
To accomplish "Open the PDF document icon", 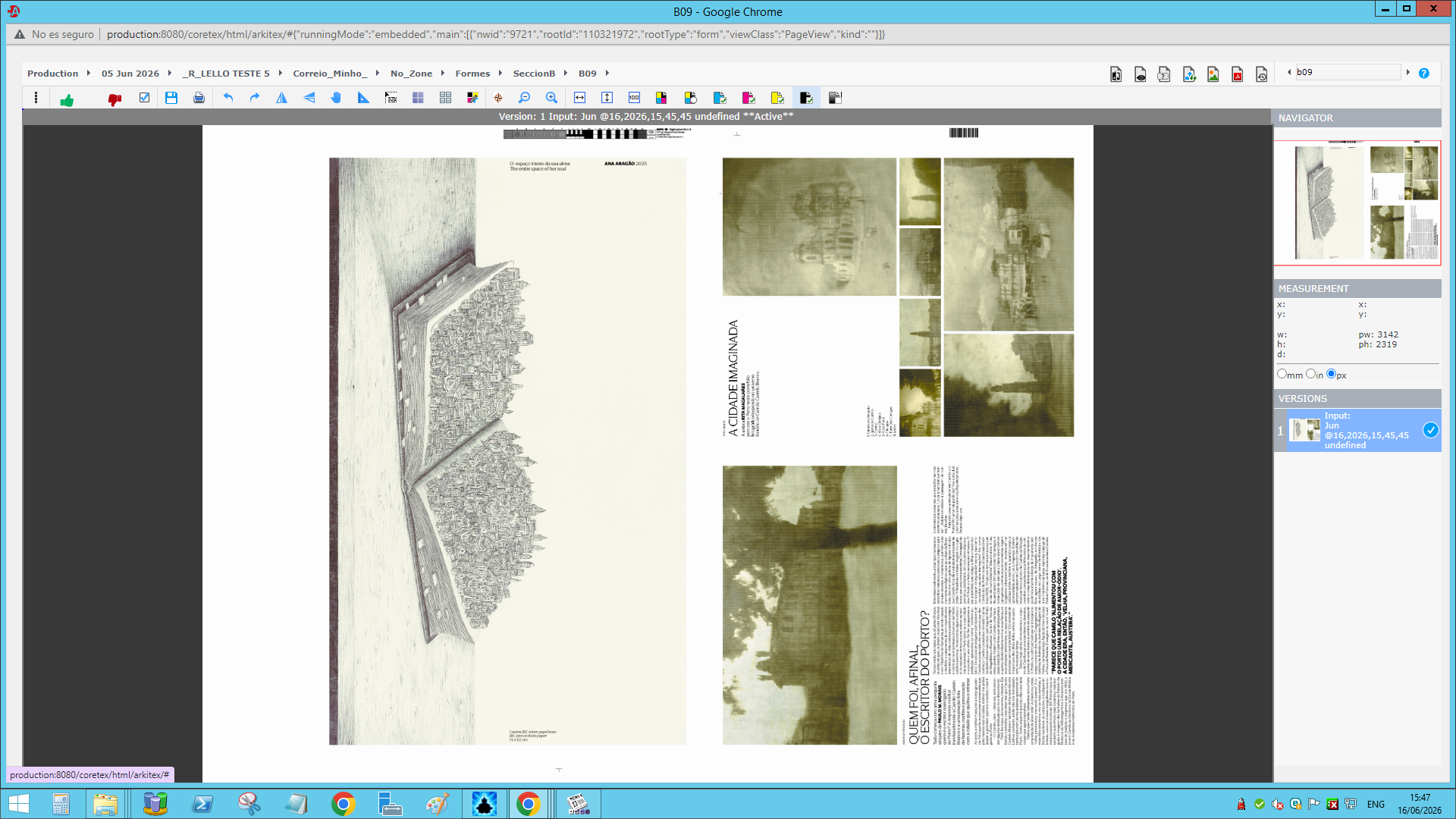I will (1238, 74).
